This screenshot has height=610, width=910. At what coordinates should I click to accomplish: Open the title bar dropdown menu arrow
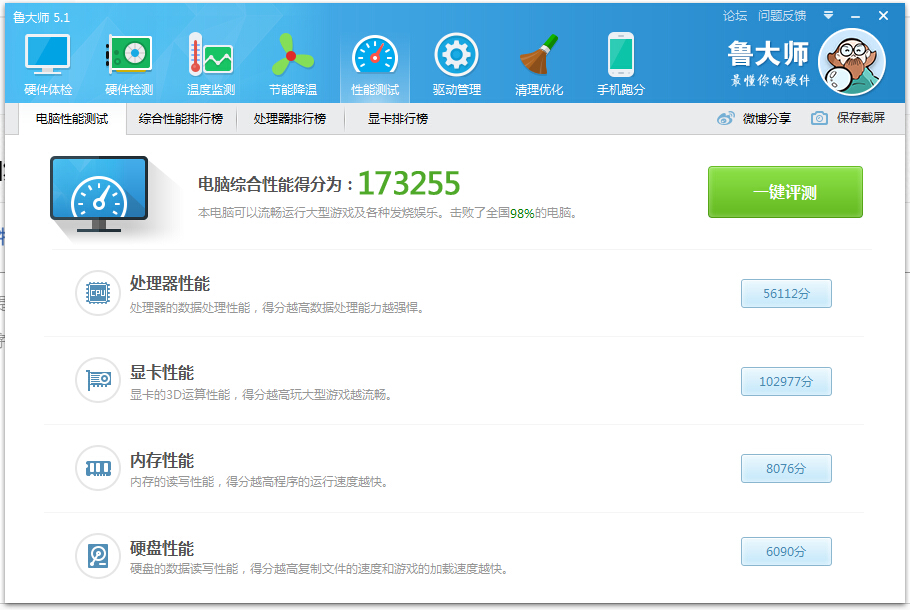[828, 15]
